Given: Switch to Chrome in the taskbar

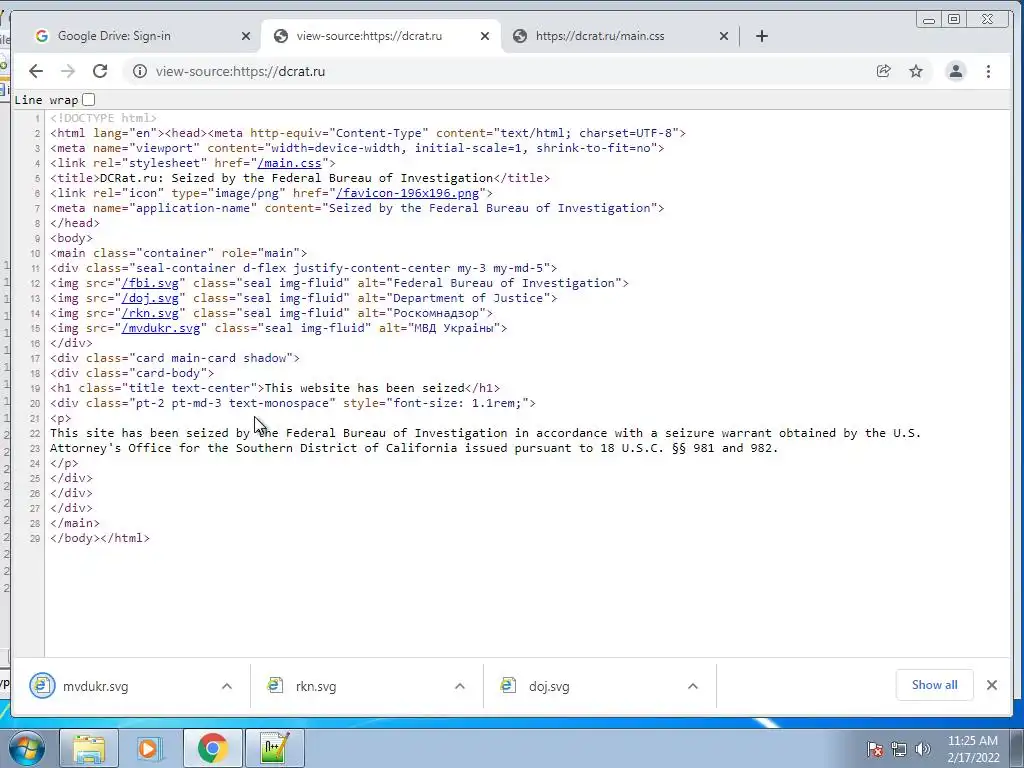Looking at the screenshot, I should 212,748.
